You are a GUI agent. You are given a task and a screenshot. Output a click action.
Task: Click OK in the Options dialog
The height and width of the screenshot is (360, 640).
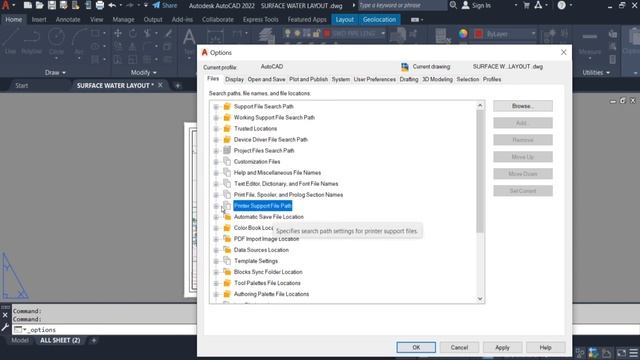(416, 347)
